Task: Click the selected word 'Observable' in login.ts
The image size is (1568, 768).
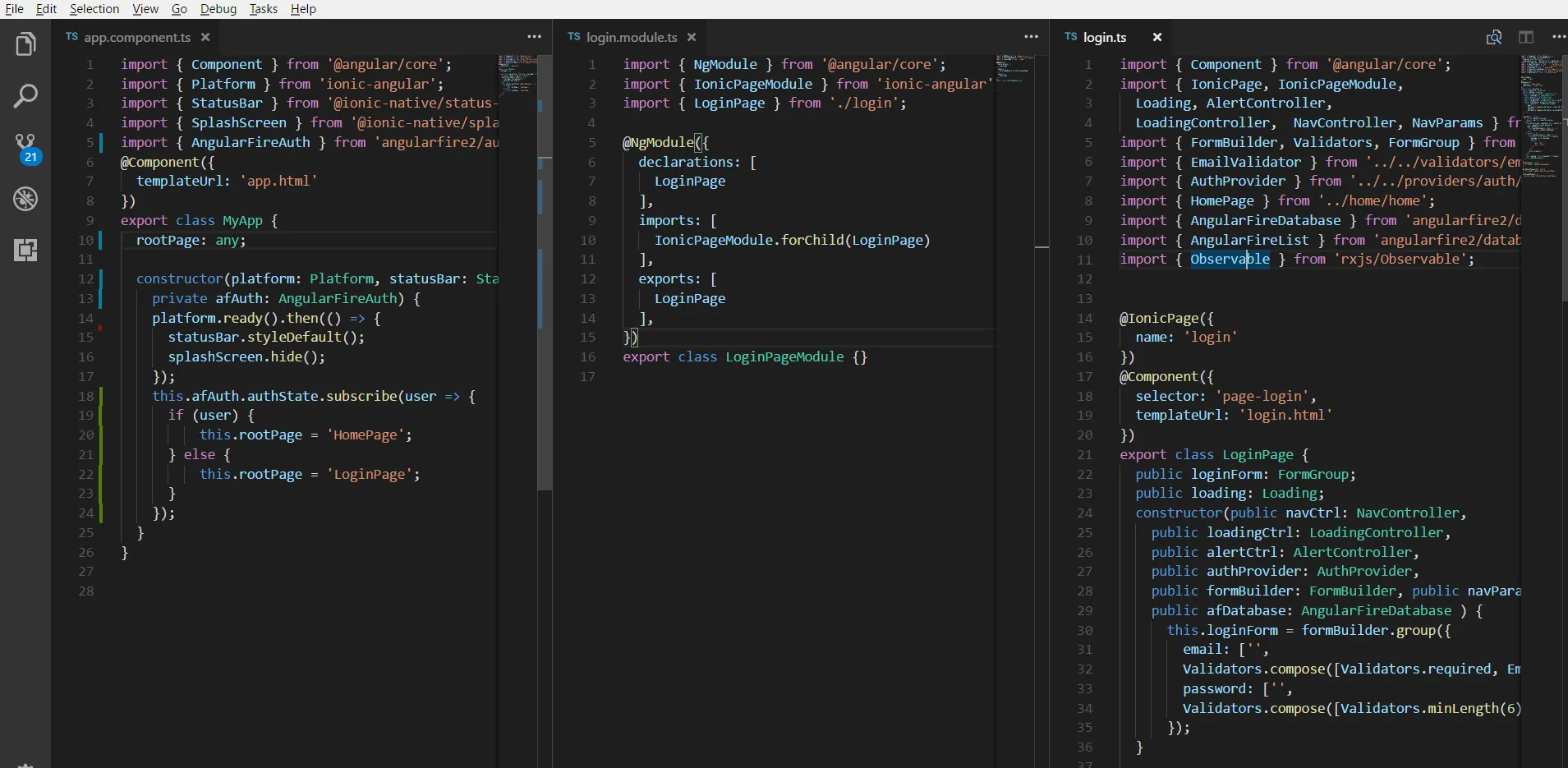Action: click(1230, 260)
